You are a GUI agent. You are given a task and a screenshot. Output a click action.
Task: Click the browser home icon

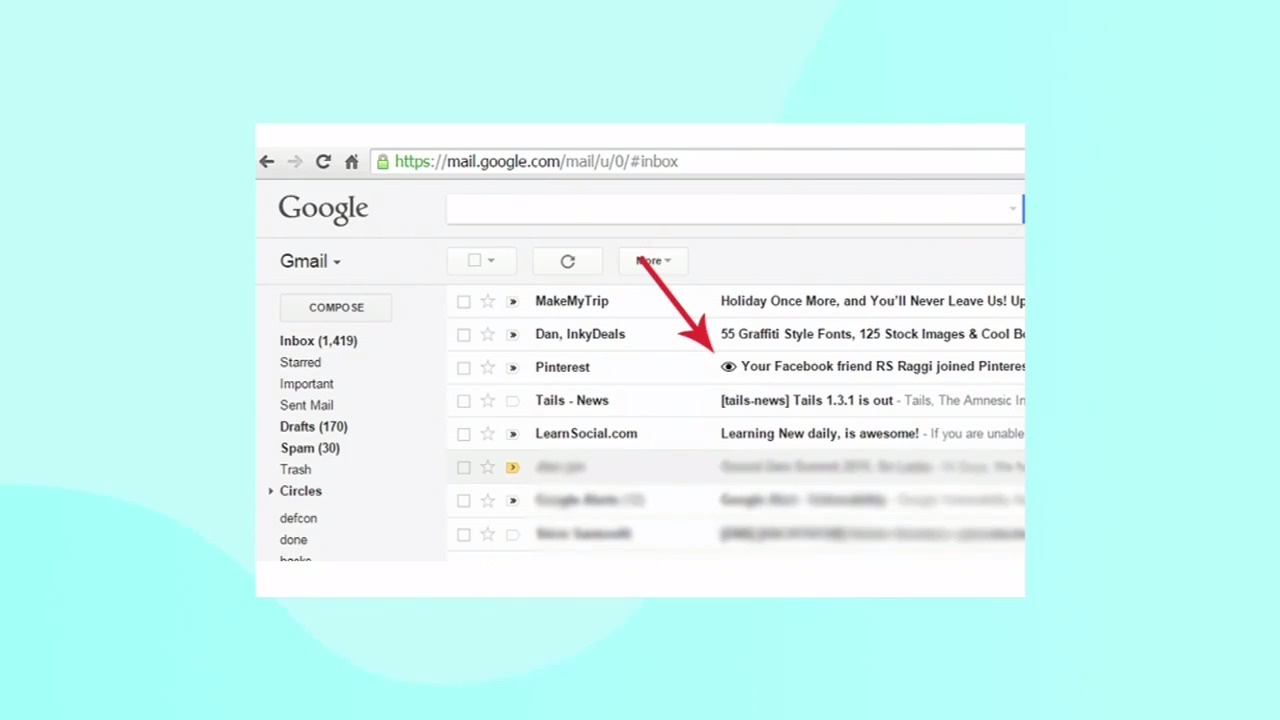[351, 161]
